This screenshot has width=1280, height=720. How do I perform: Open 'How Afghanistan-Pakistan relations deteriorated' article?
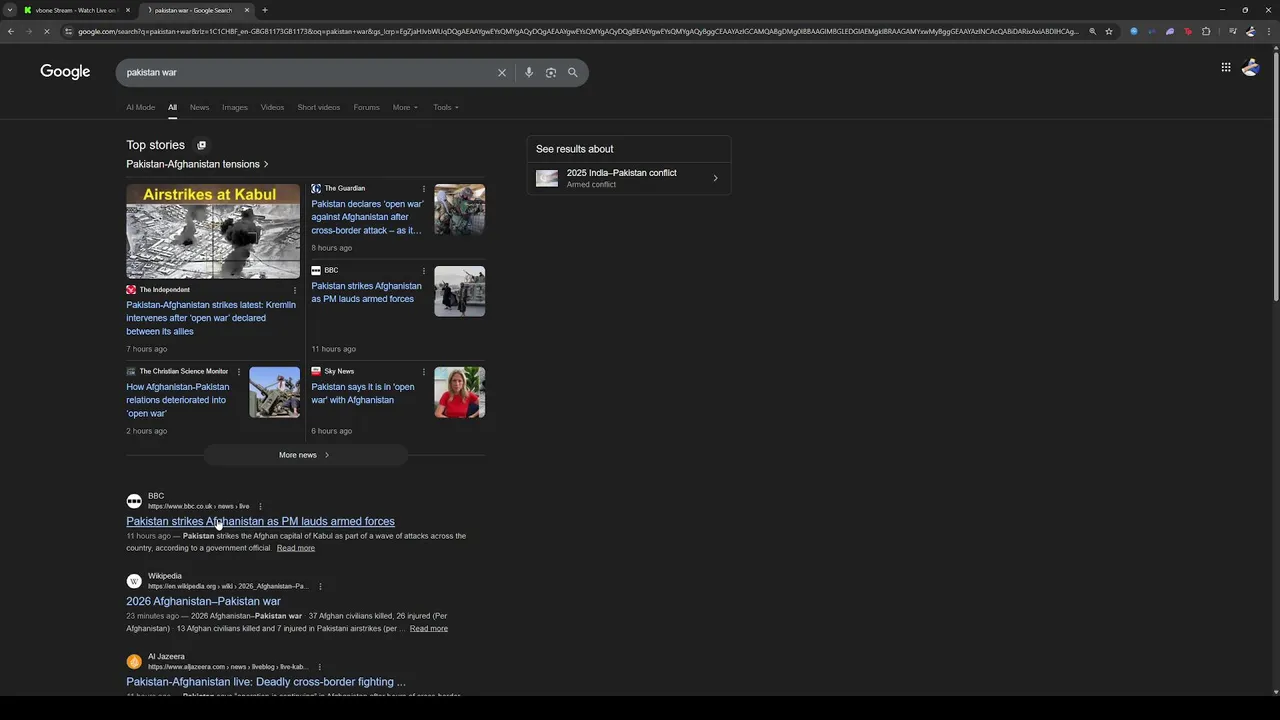coord(178,400)
